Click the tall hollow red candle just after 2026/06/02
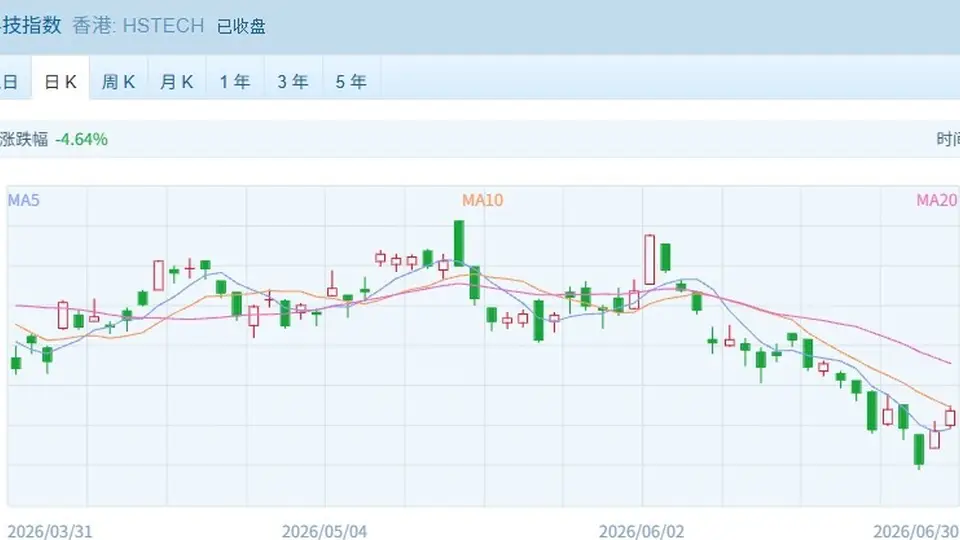 pyautogui.click(x=650, y=260)
